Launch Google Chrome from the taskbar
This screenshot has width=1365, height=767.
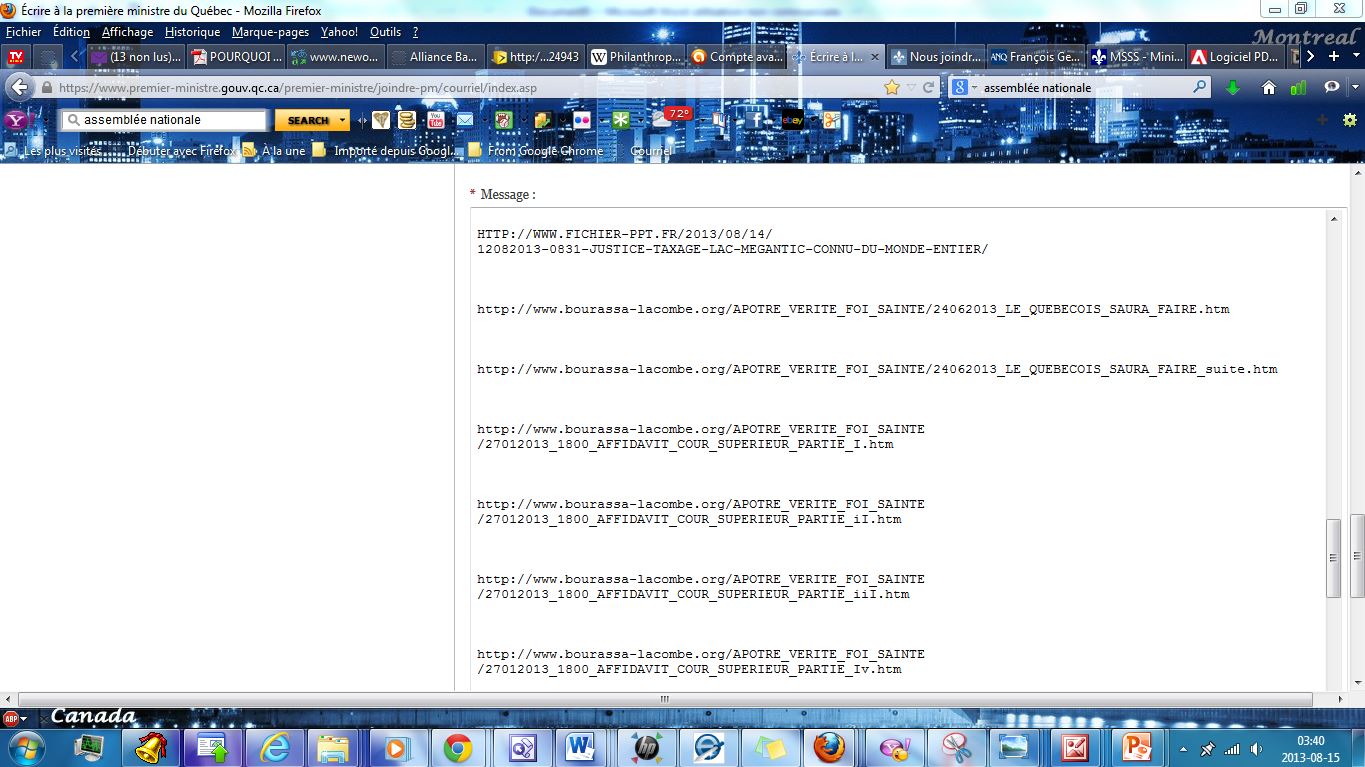(x=458, y=747)
